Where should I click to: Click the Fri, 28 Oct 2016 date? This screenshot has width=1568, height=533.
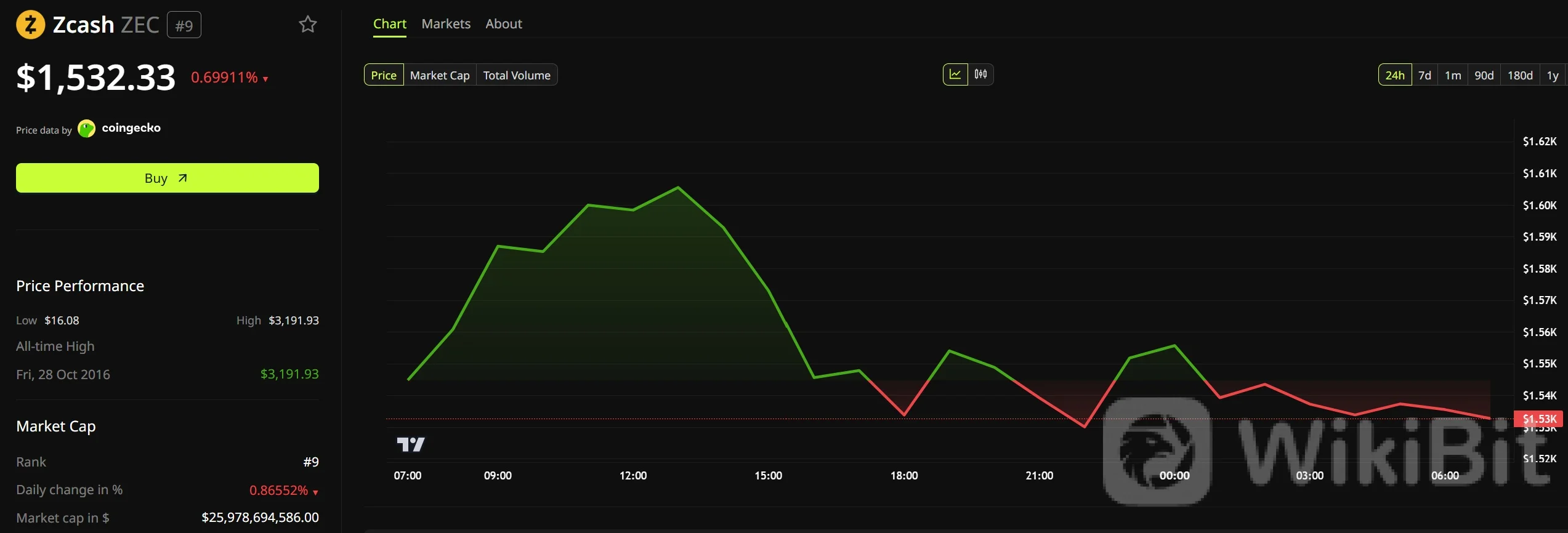pos(63,375)
